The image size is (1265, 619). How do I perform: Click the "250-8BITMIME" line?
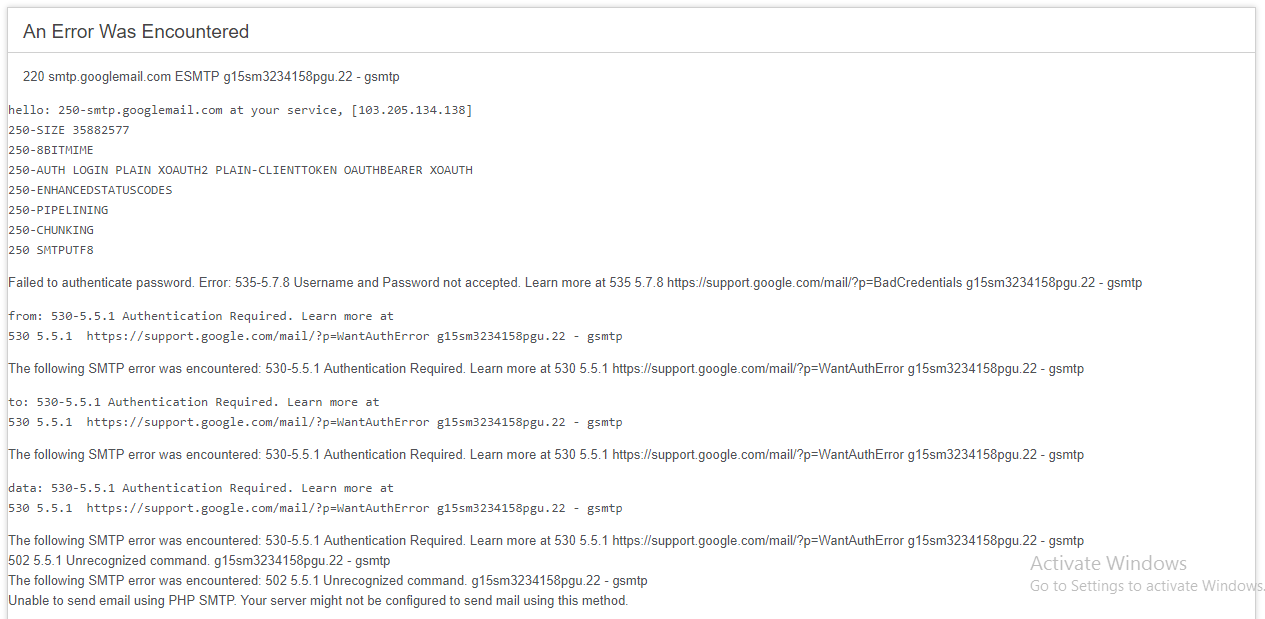[x=51, y=150]
